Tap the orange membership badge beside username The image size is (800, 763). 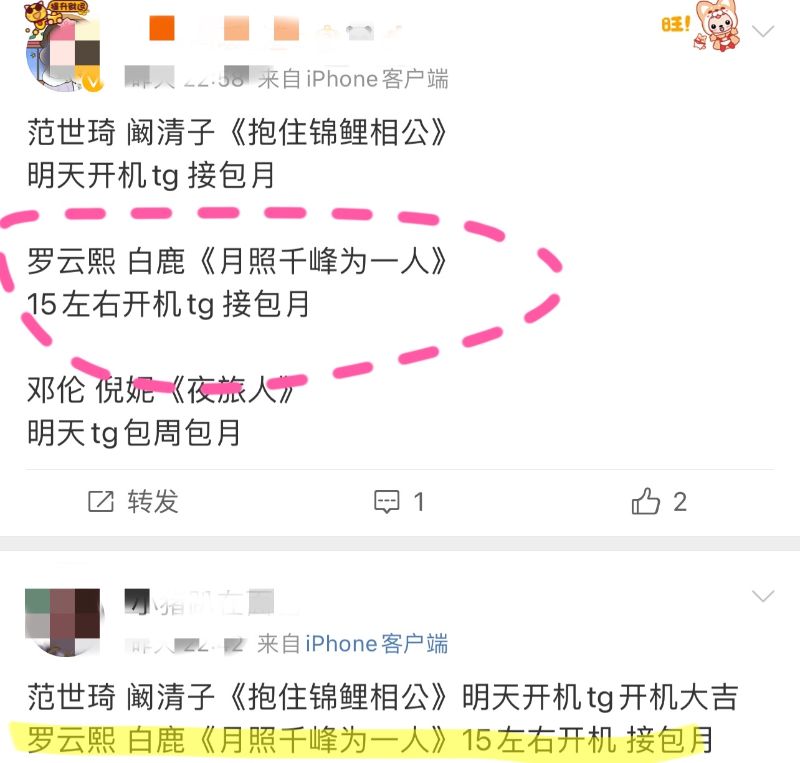[162, 28]
